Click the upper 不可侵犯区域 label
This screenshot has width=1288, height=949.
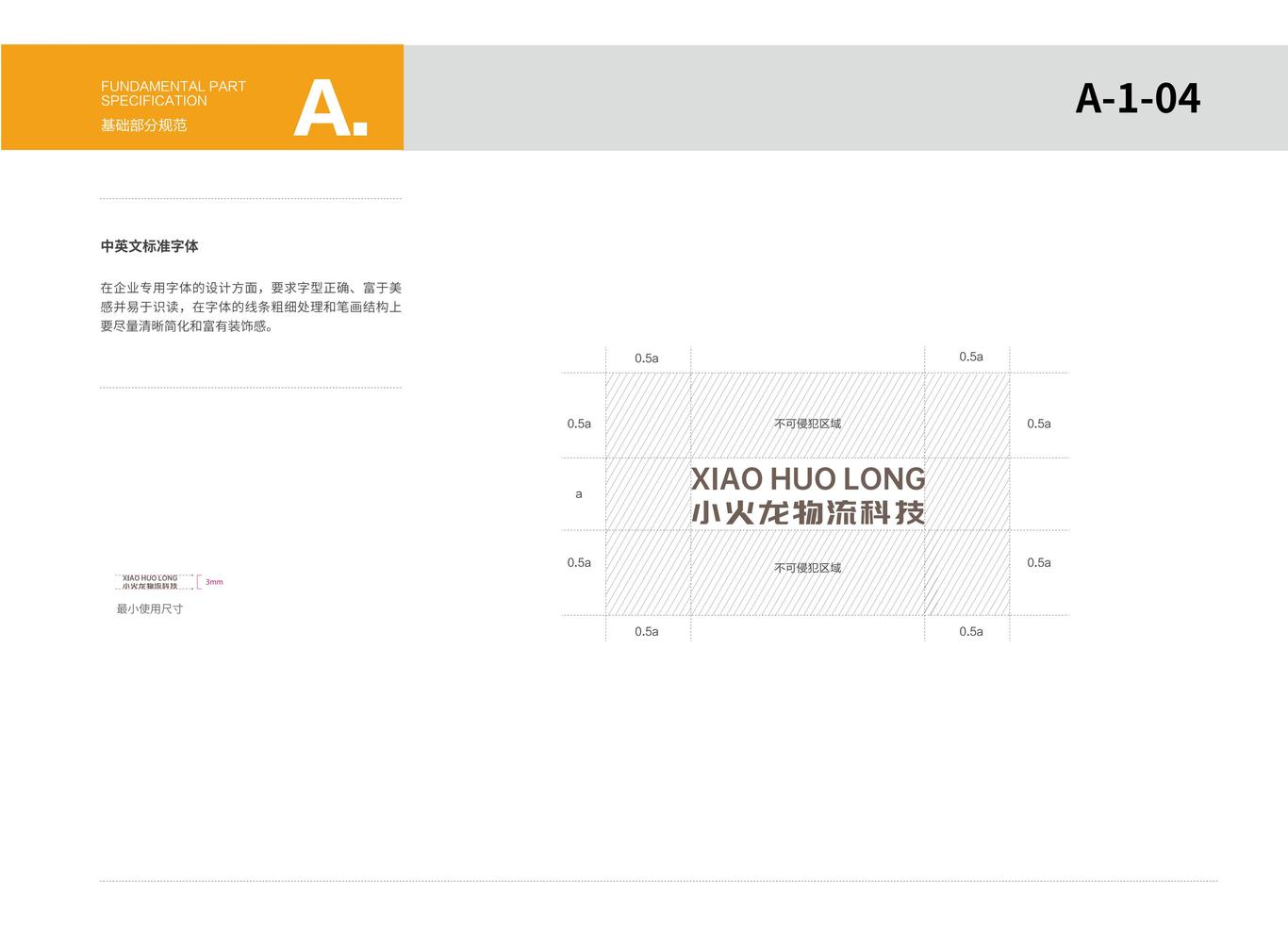pyautogui.click(x=807, y=424)
